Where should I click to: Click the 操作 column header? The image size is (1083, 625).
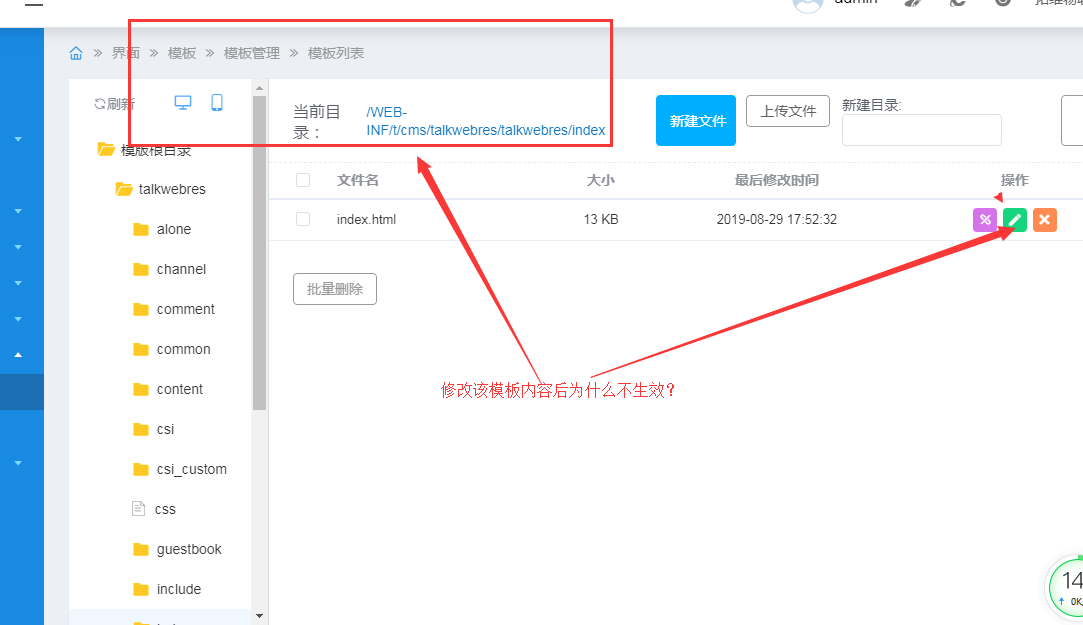point(1015,180)
